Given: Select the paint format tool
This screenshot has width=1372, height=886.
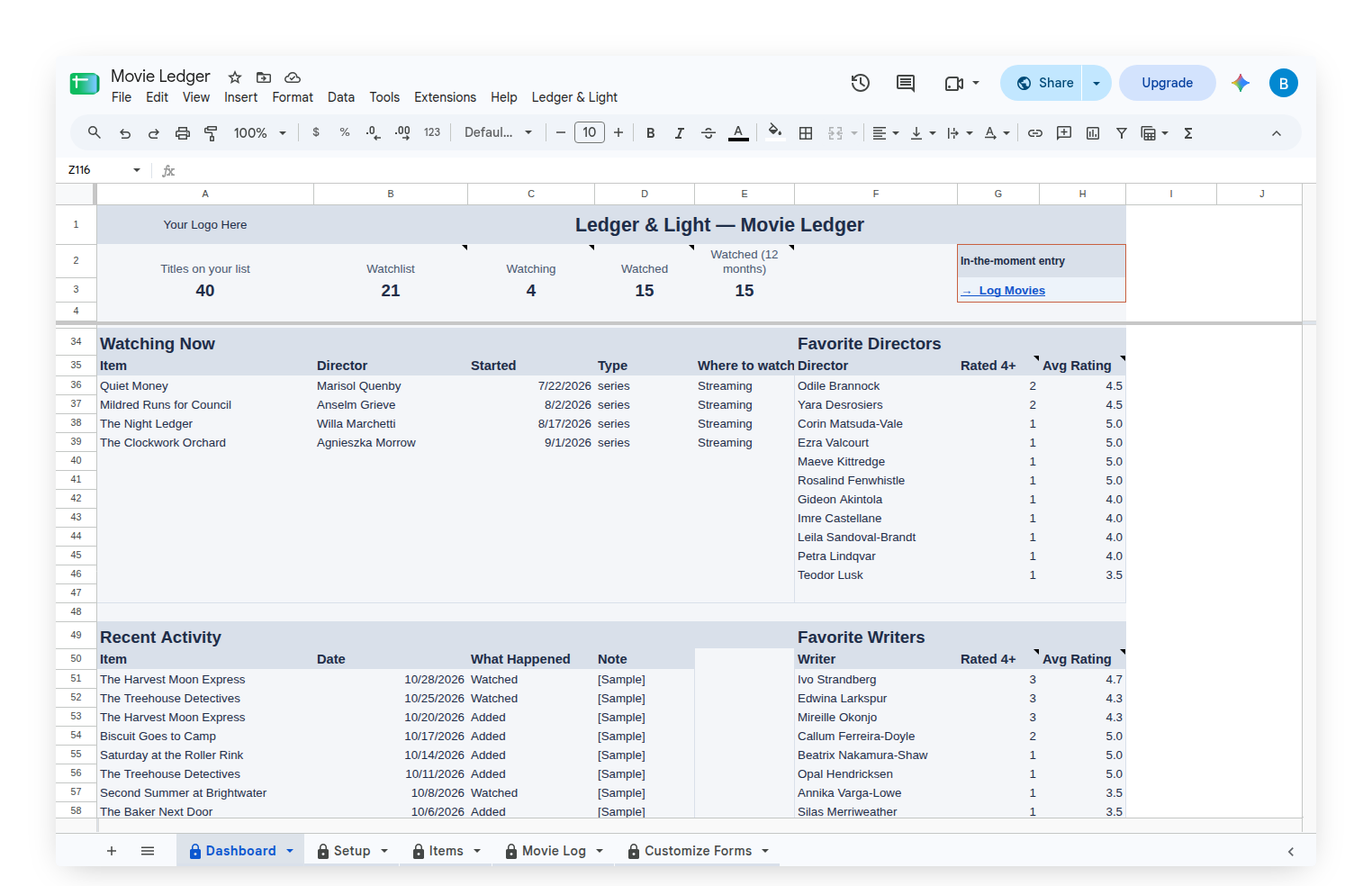Looking at the screenshot, I should pyautogui.click(x=211, y=133).
